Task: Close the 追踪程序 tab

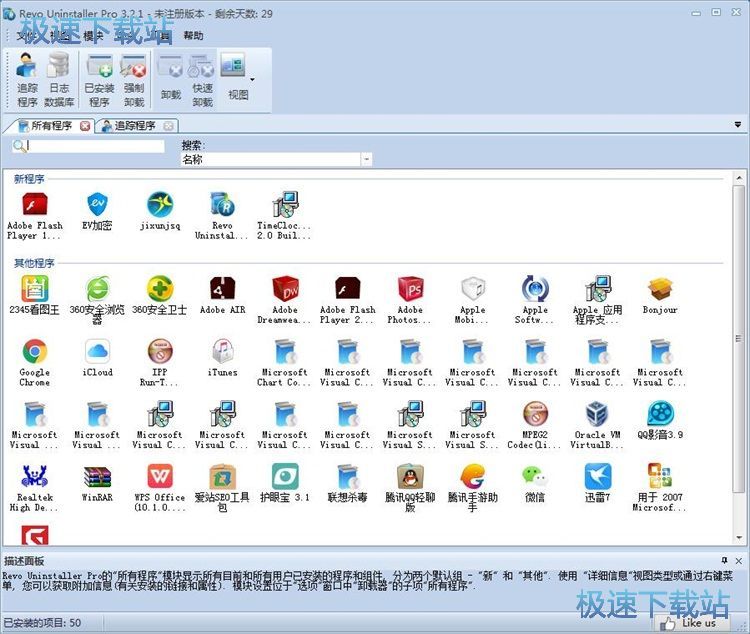Action: click(x=168, y=126)
